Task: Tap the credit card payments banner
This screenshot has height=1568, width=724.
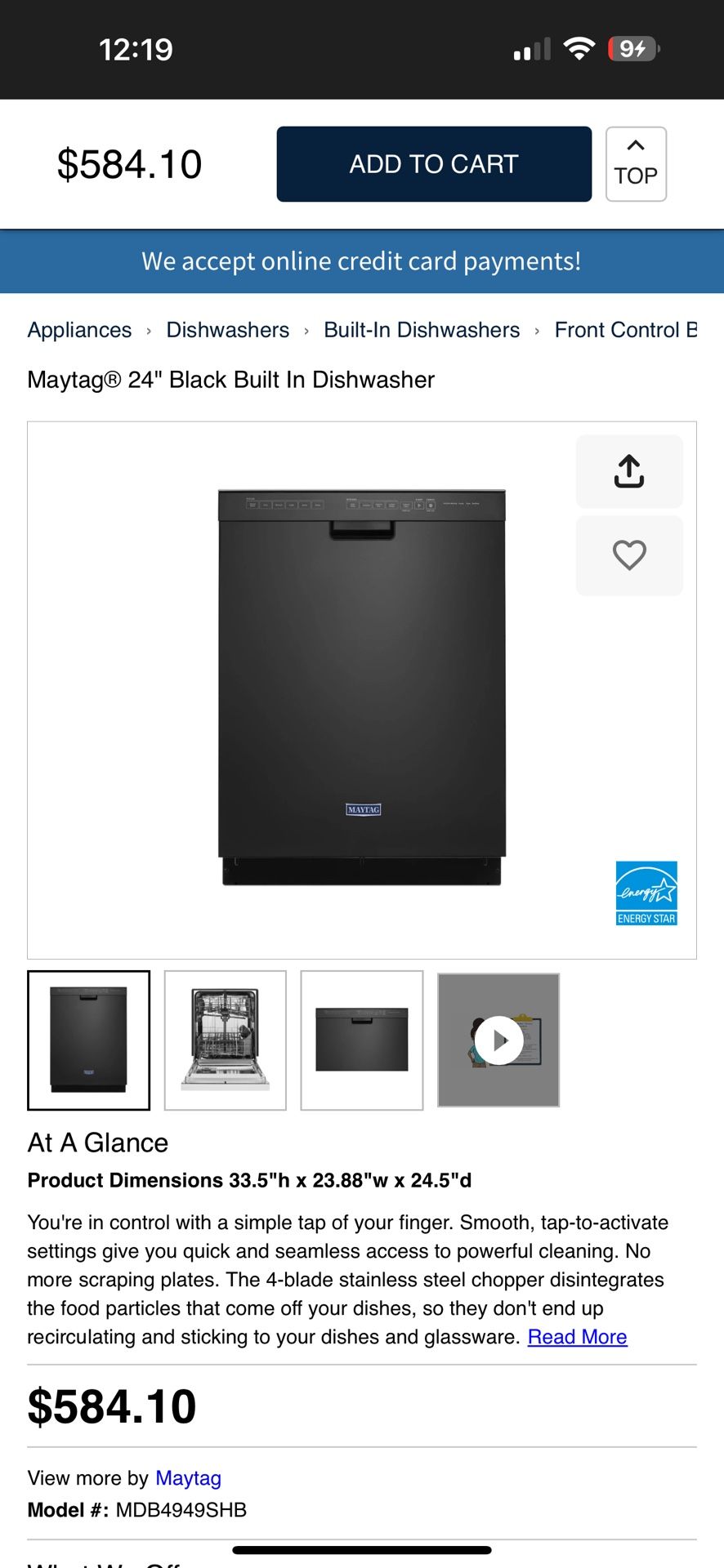Action: point(362,261)
